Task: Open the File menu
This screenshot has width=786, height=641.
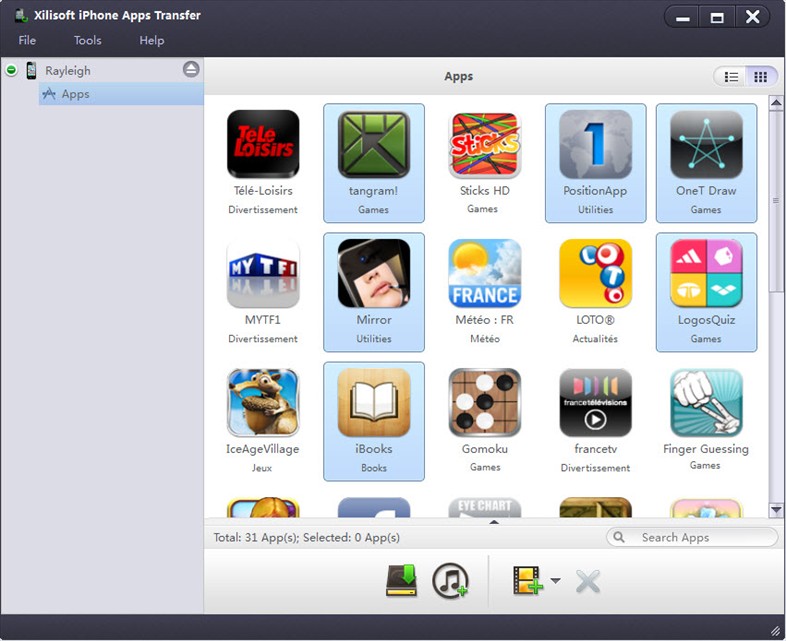Action: click(x=27, y=40)
